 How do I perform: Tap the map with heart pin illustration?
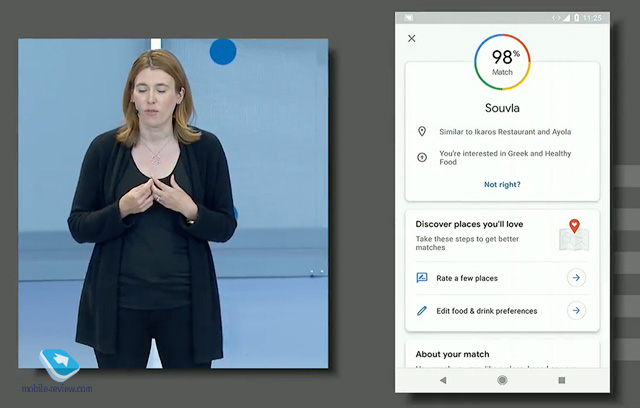(574, 235)
